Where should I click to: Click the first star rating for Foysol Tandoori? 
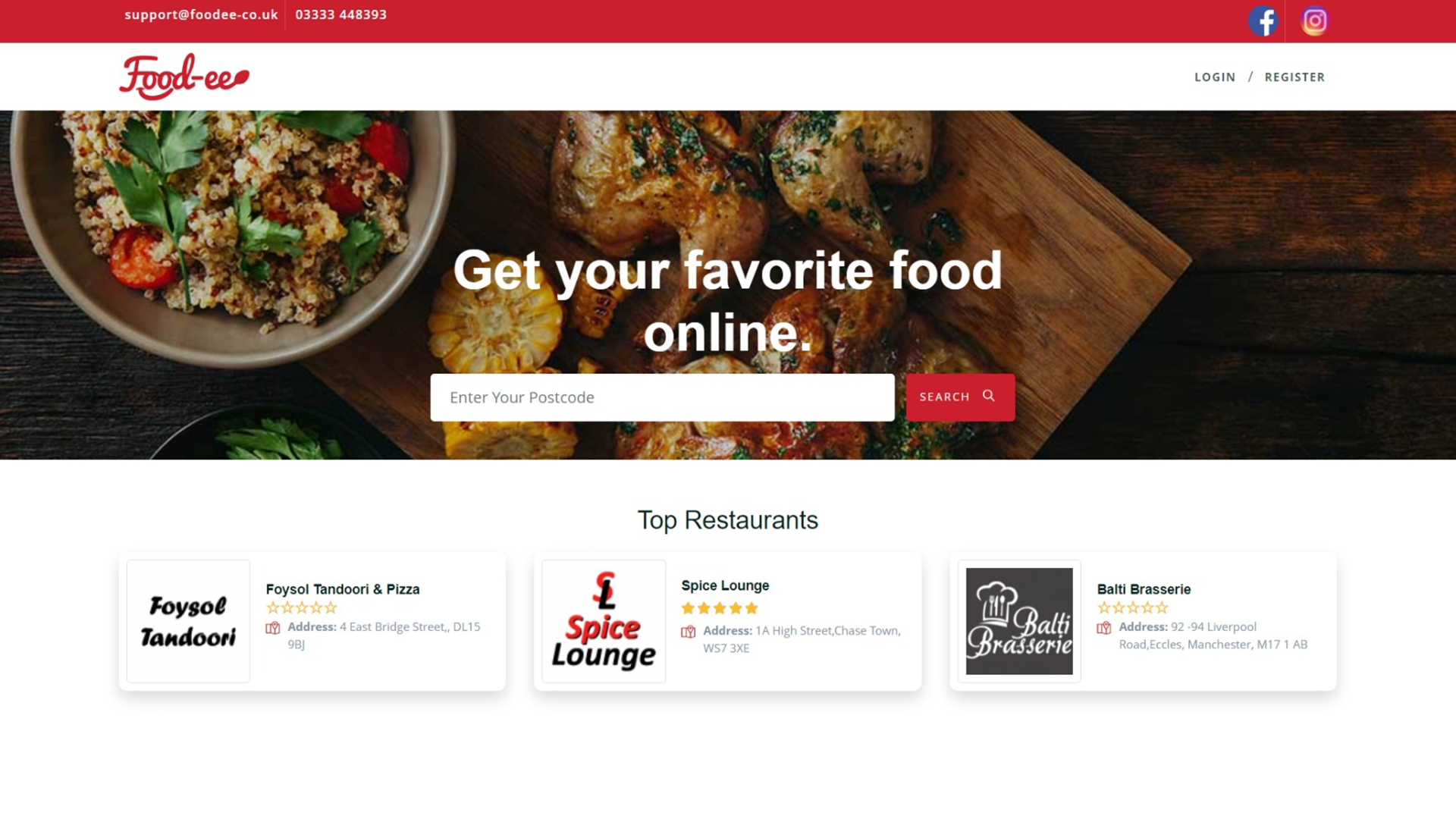[271, 608]
